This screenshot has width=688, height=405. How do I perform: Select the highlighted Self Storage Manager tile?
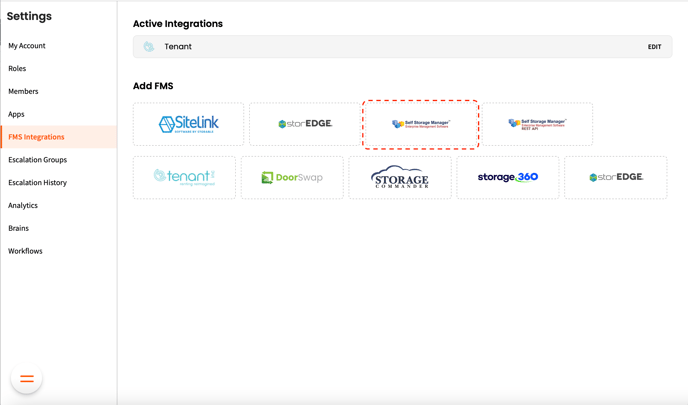(x=421, y=124)
